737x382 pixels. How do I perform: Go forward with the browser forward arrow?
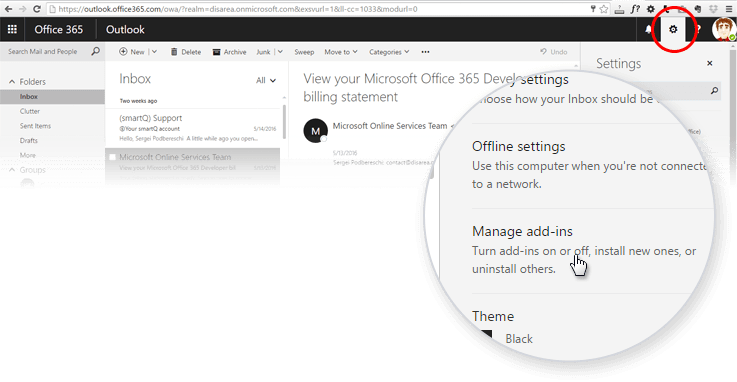(x=23, y=9)
